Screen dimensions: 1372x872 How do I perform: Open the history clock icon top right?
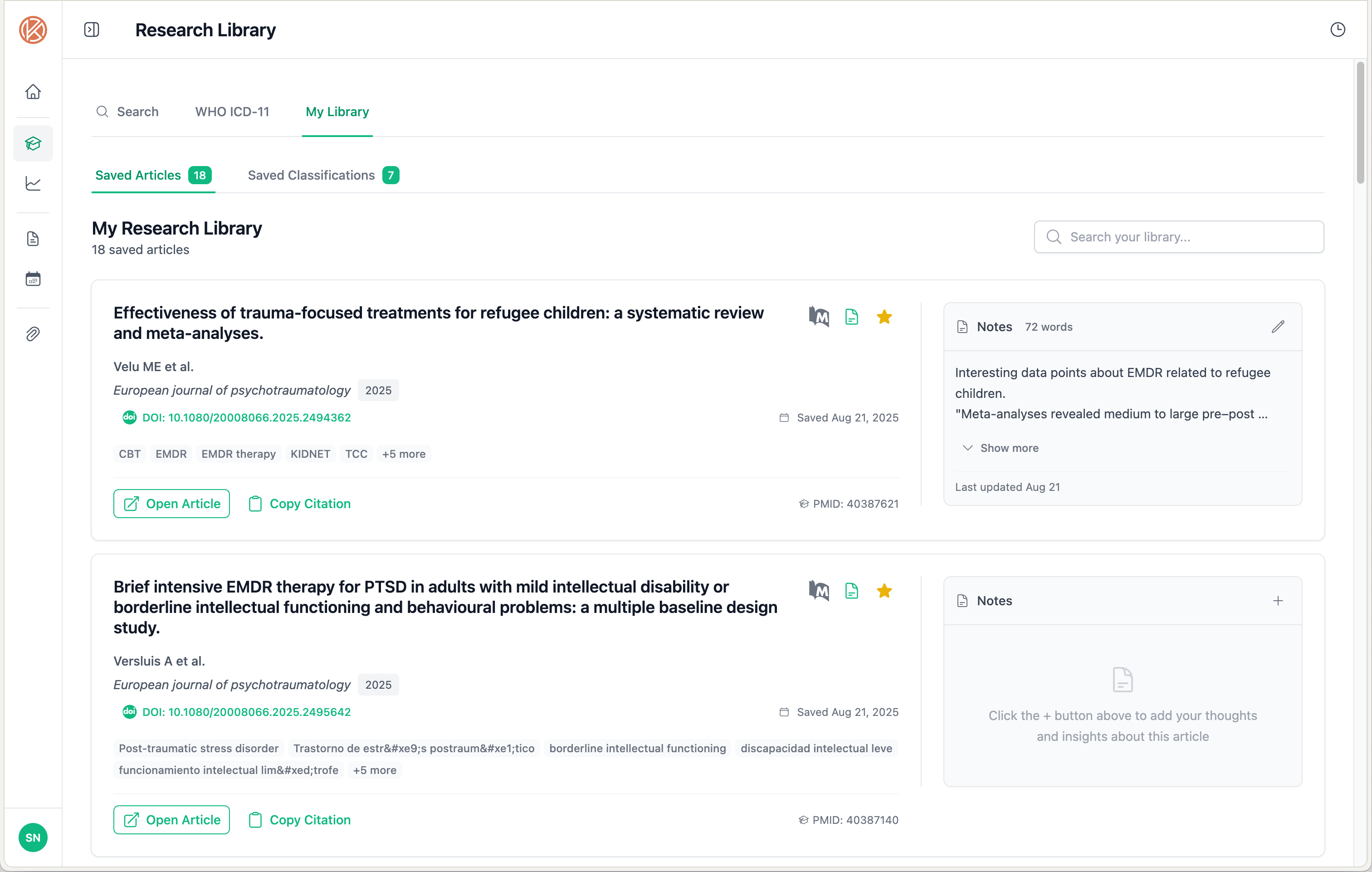click(x=1338, y=29)
